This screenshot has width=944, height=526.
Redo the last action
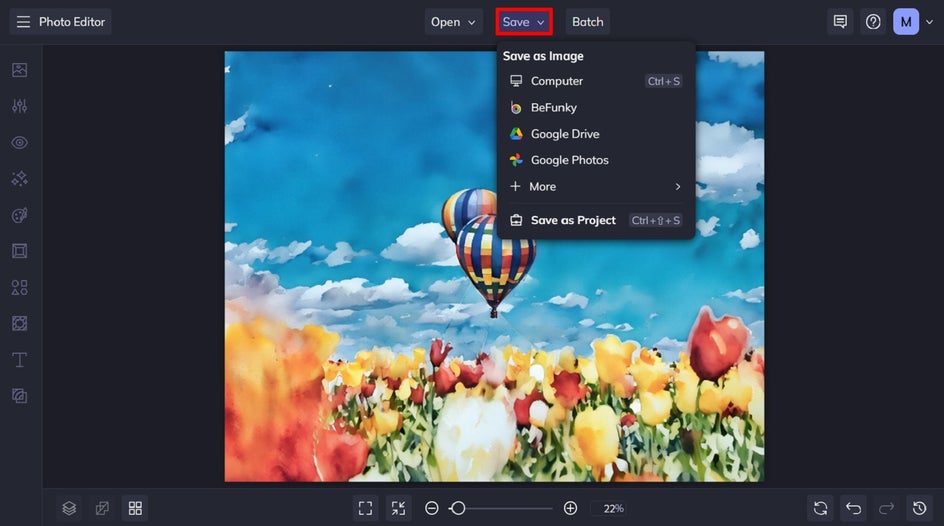click(886, 508)
